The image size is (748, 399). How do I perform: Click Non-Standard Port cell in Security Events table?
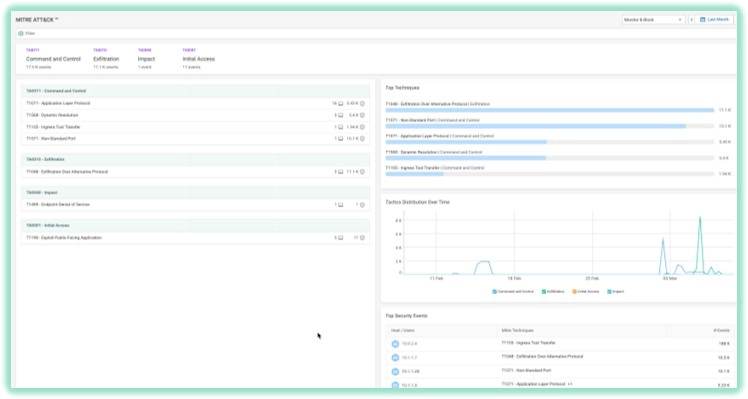[x=526, y=370]
